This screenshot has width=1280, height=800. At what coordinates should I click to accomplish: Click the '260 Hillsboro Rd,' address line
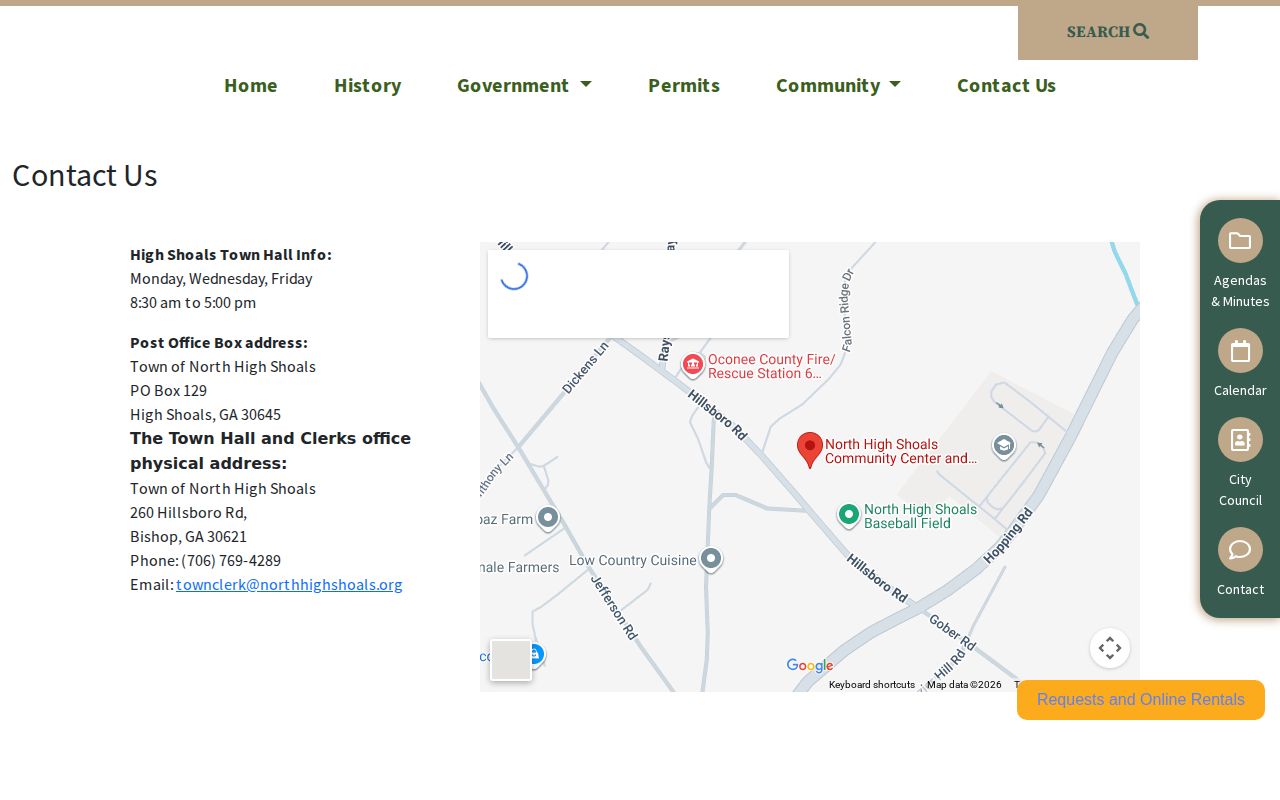[188, 512]
